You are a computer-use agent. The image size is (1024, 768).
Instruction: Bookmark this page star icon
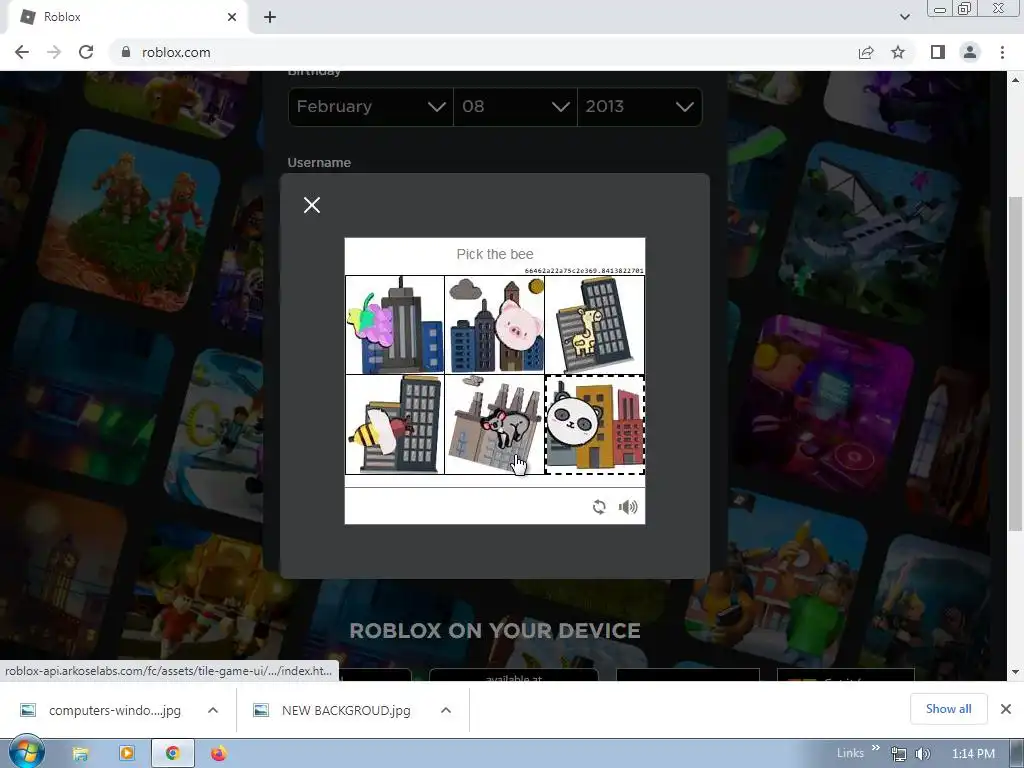898,52
